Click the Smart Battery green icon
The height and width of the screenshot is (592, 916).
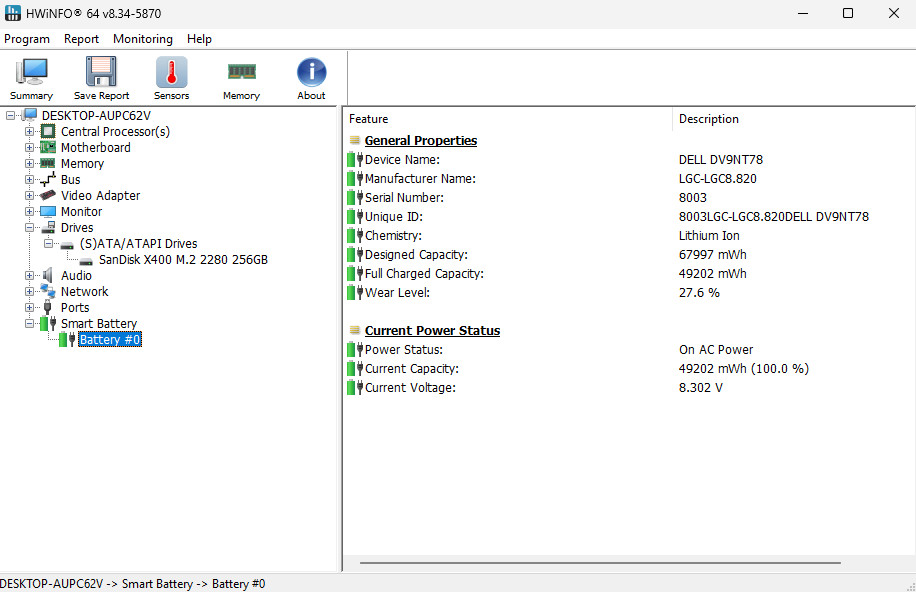coord(48,323)
